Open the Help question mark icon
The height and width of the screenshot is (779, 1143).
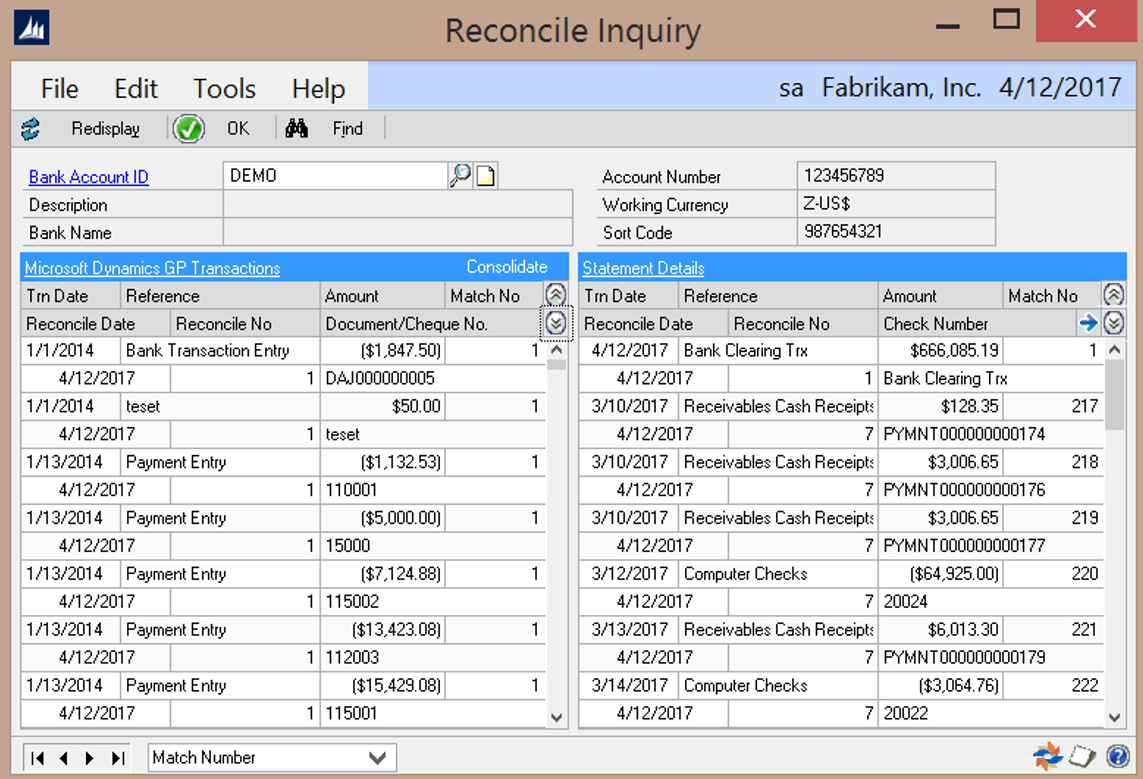(1118, 757)
